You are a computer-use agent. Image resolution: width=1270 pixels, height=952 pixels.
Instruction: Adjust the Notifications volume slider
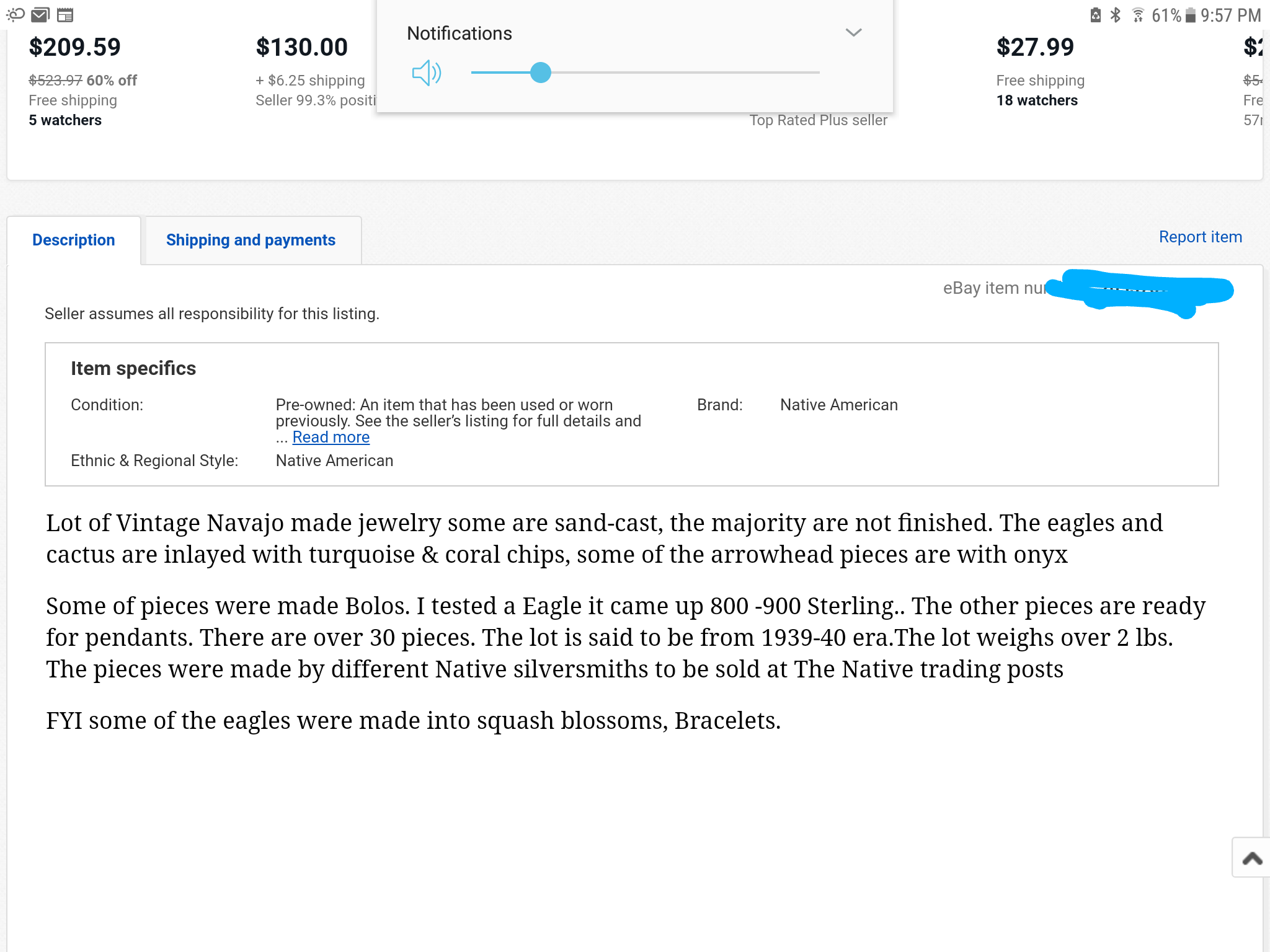pos(541,73)
